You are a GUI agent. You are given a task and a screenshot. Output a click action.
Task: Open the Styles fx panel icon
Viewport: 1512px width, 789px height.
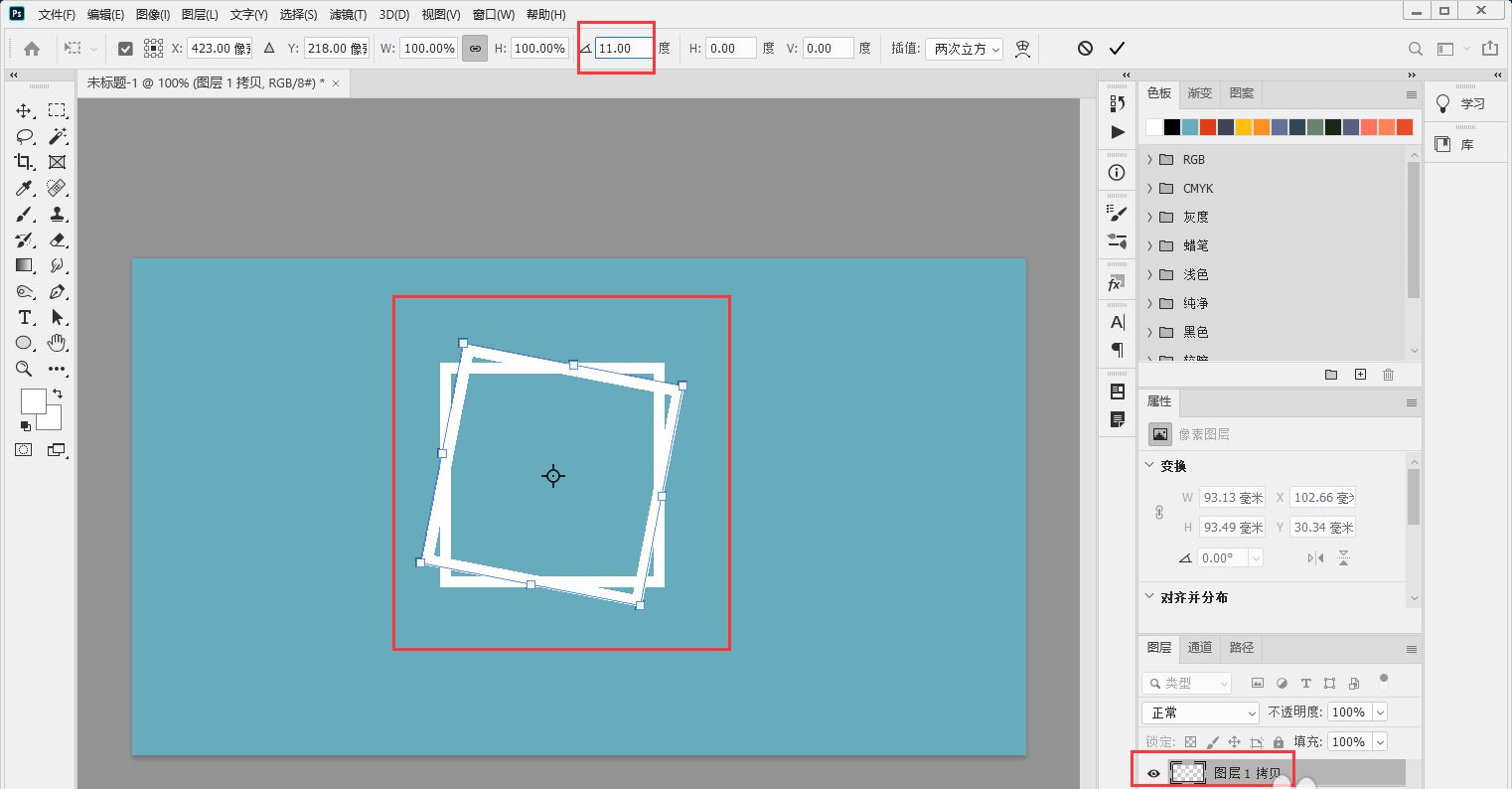click(1117, 284)
